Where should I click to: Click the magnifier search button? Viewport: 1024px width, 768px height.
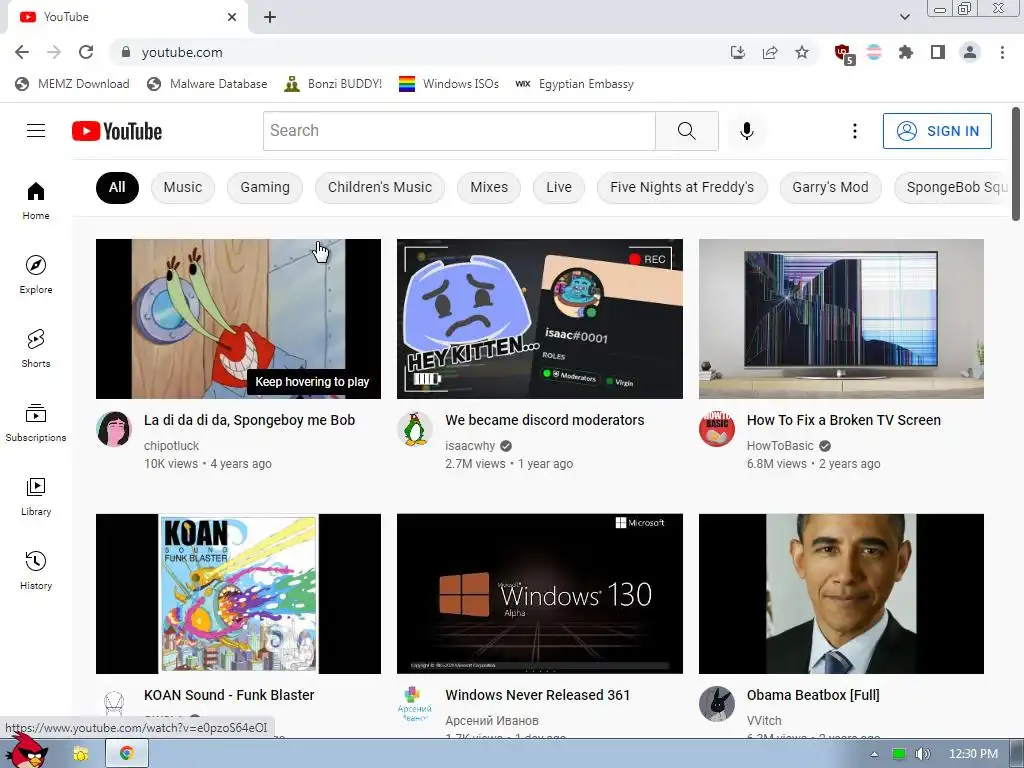click(686, 131)
